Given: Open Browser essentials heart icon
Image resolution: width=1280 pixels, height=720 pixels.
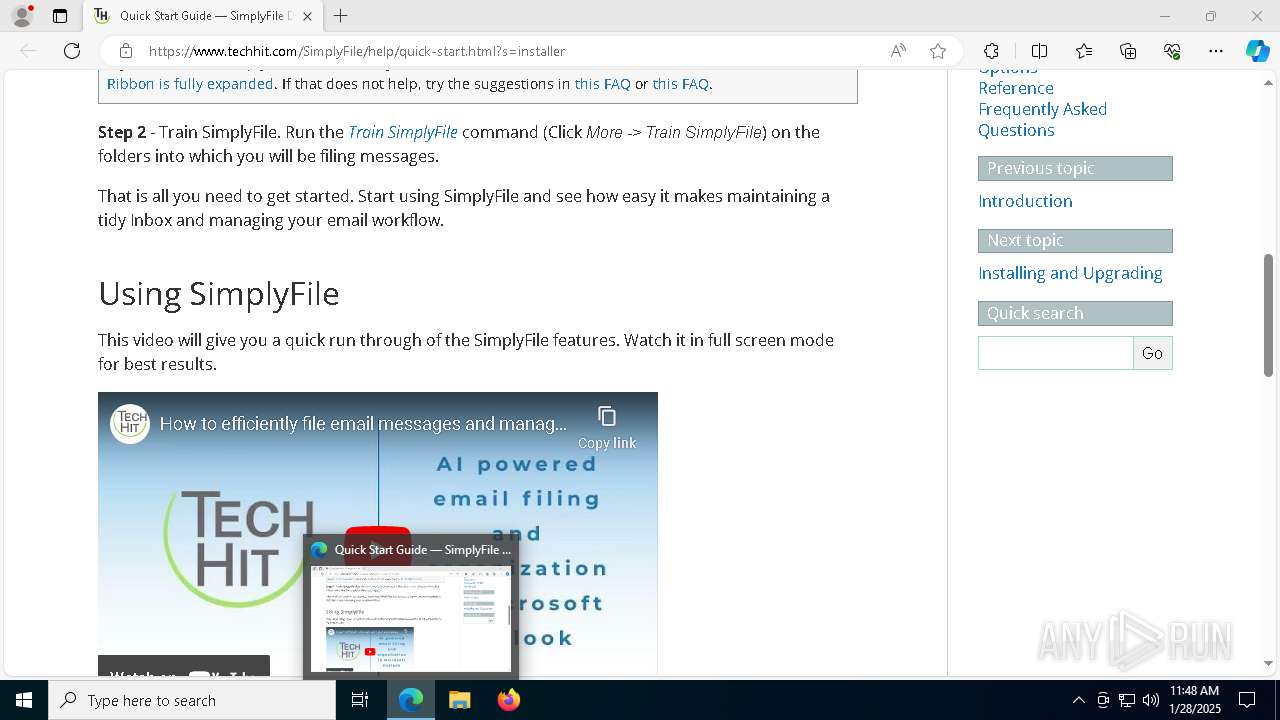Looking at the screenshot, I should 1172,51.
